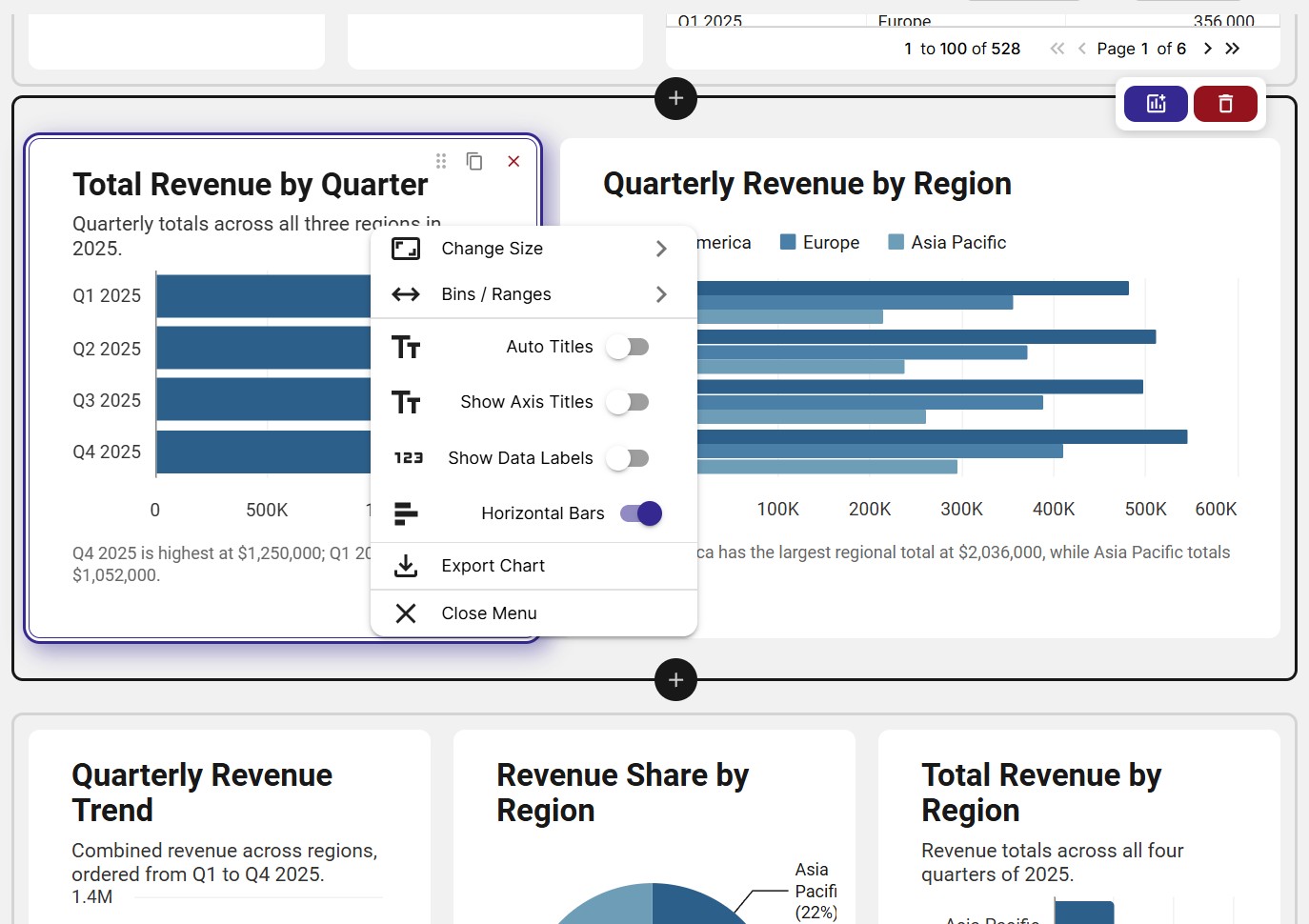Click the add chart button in row toolbar
This screenshot has width=1309, height=924.
tap(1156, 104)
